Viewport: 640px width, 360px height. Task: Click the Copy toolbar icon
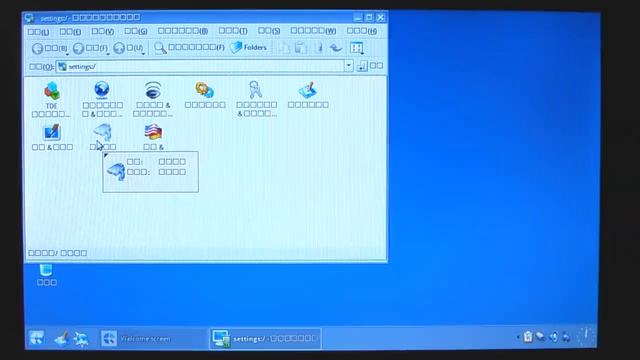[x=284, y=48]
